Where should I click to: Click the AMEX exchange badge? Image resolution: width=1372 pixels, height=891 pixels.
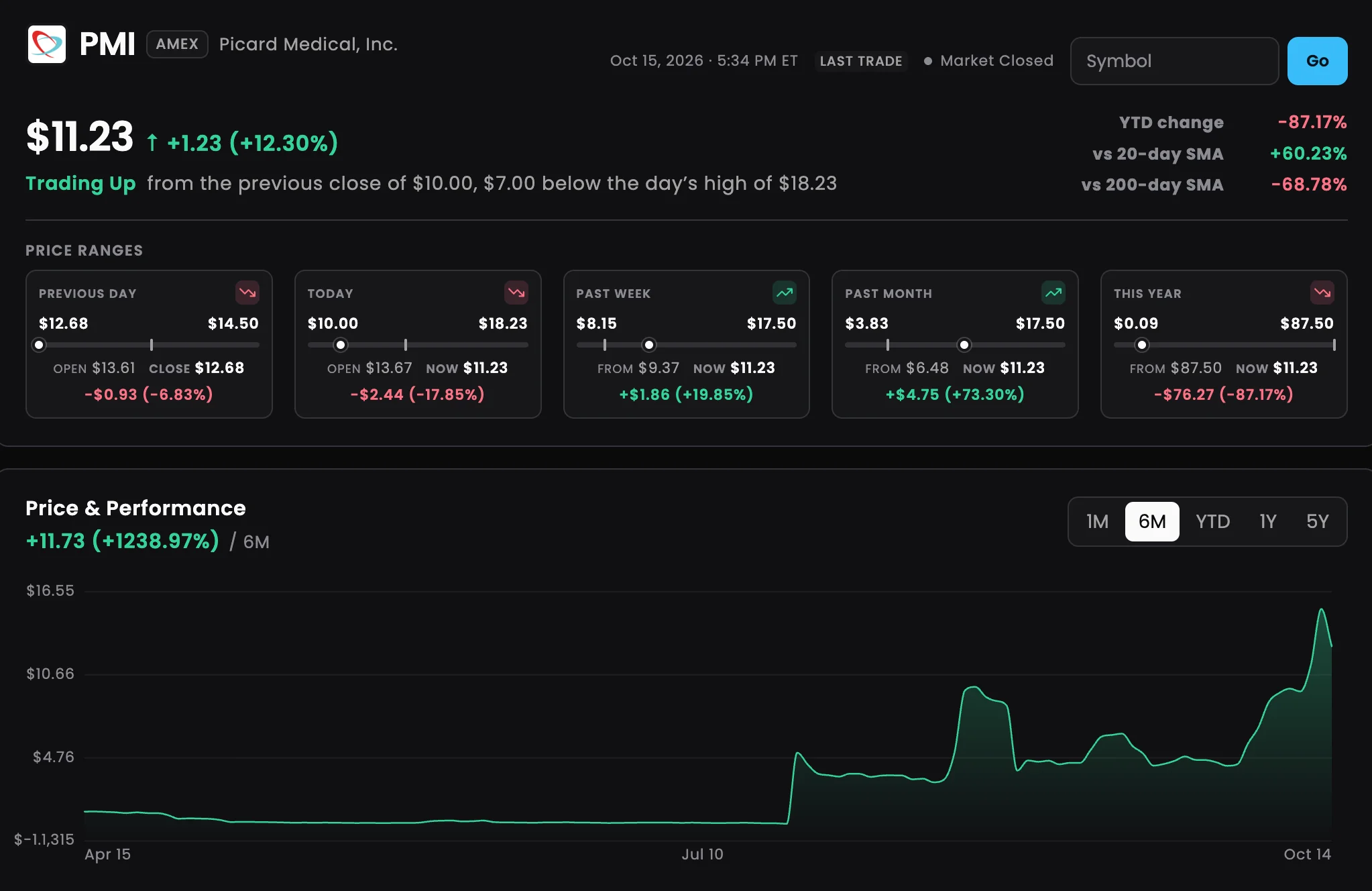tap(177, 44)
